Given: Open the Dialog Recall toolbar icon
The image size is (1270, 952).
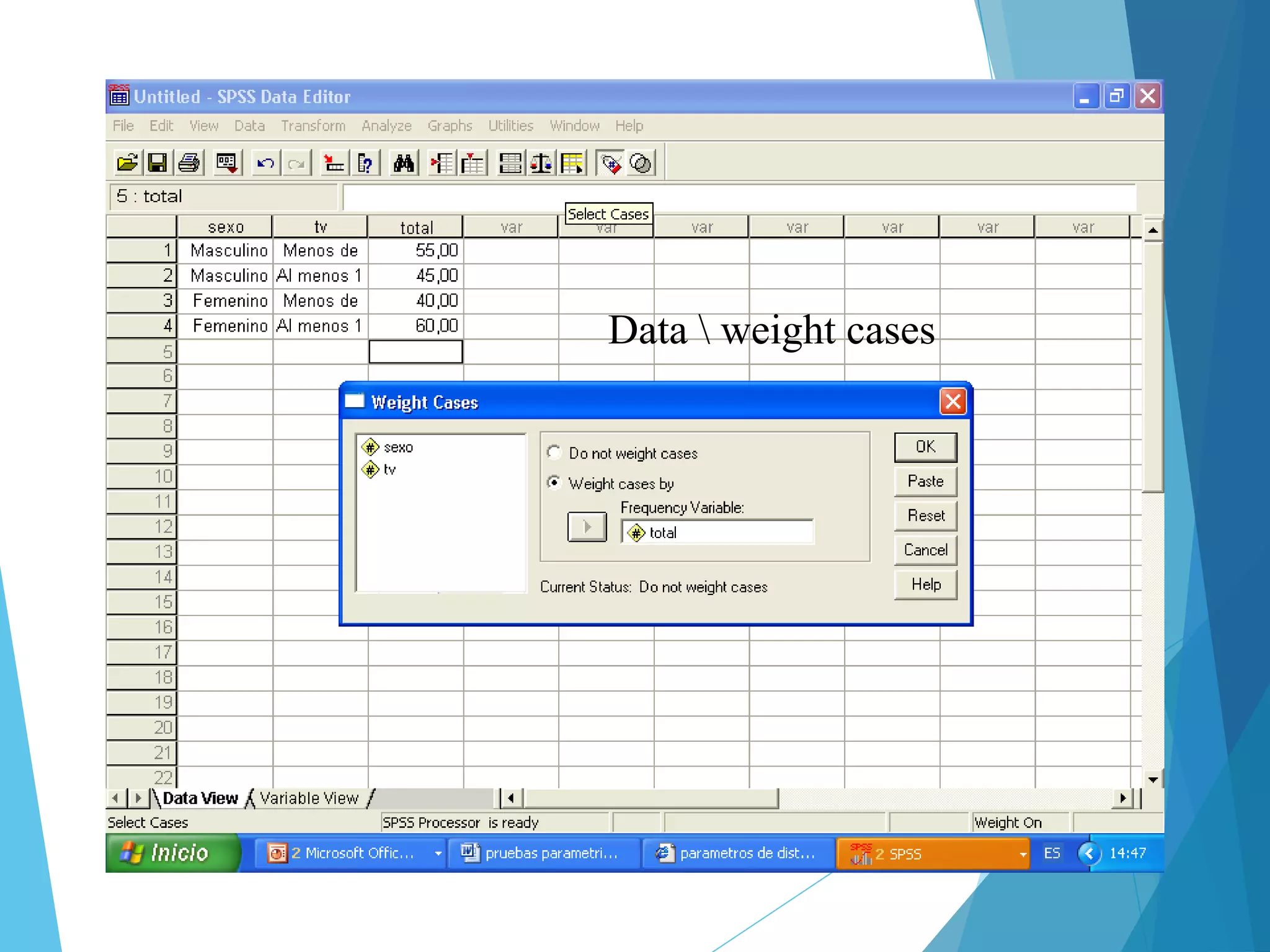Looking at the screenshot, I should point(226,164).
